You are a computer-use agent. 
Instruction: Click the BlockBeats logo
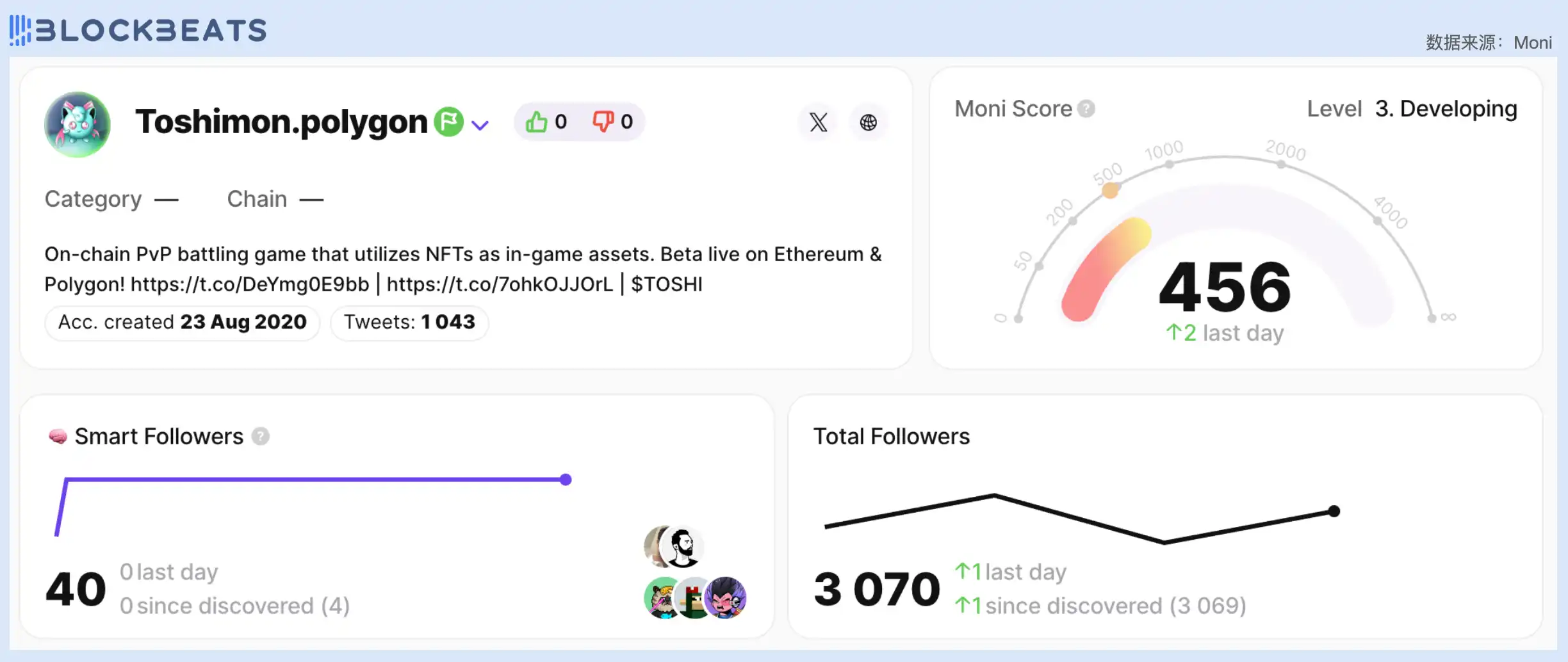point(138,30)
